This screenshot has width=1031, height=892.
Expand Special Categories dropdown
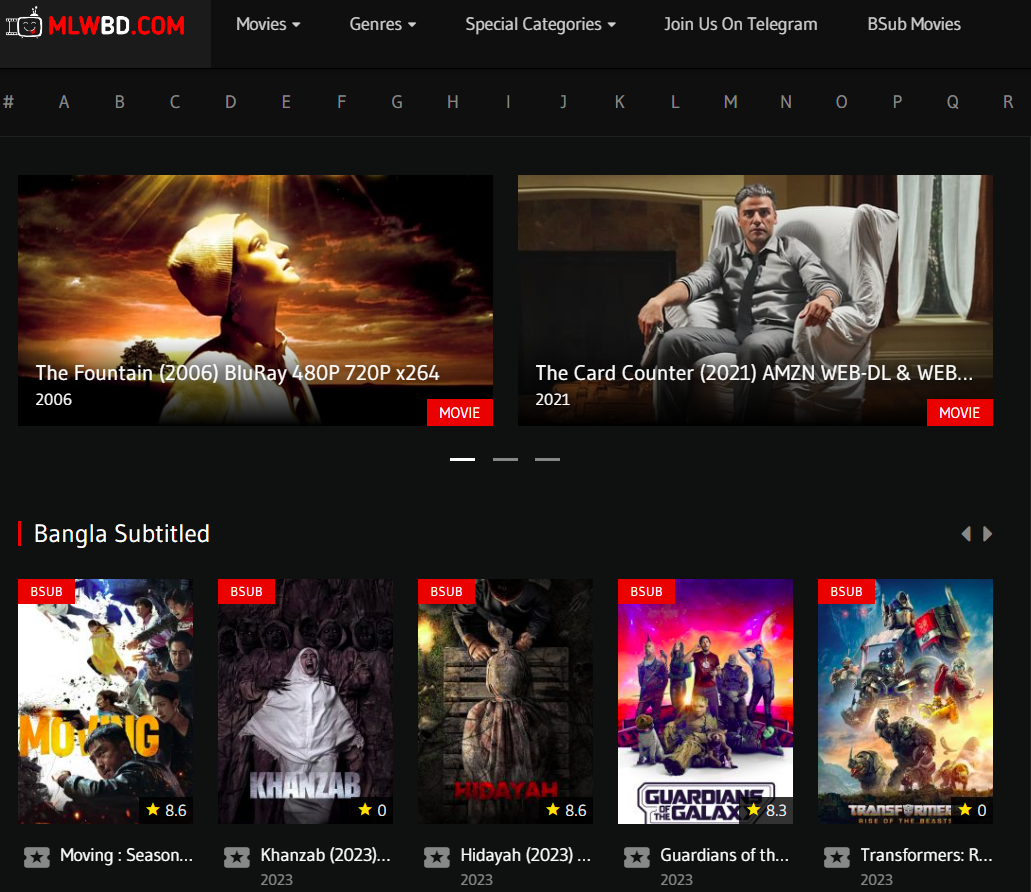[x=540, y=24]
